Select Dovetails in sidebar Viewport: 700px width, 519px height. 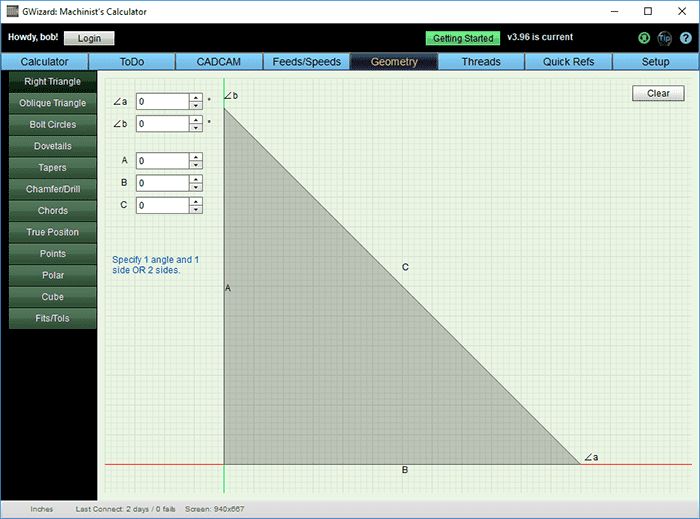pos(53,146)
